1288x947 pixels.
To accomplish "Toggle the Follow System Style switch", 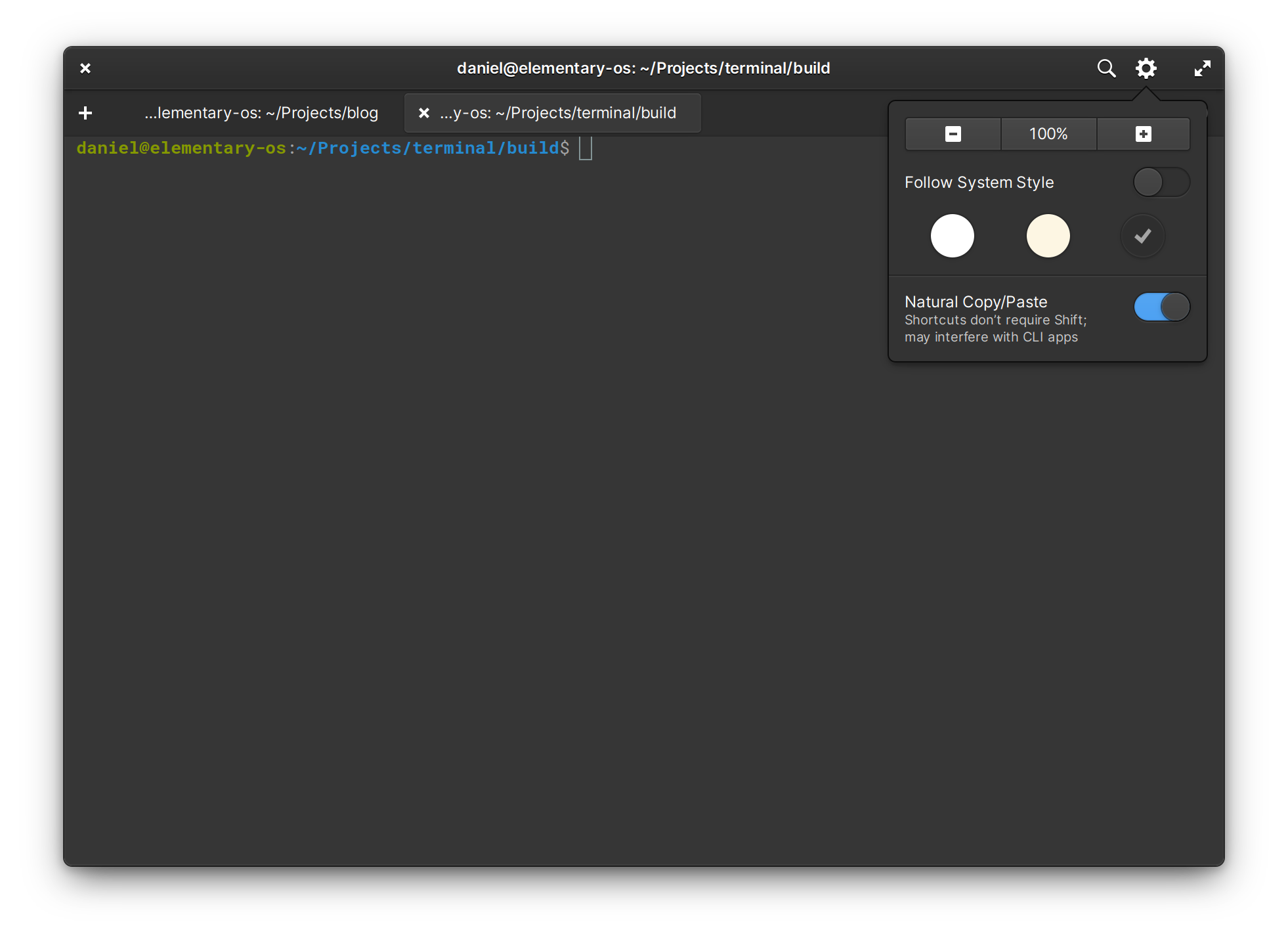I will (1161, 183).
